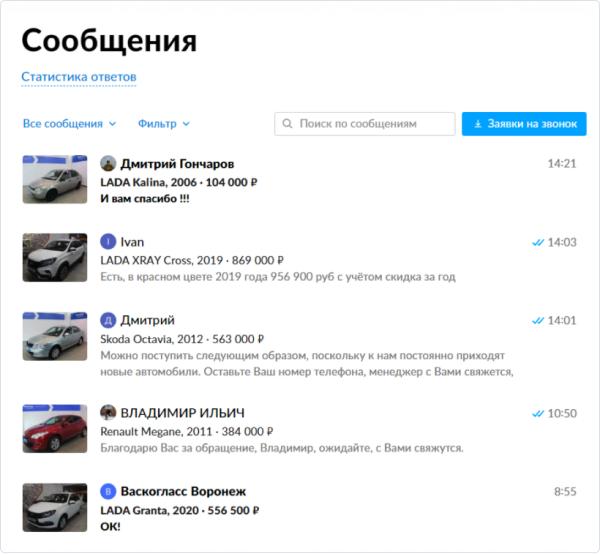Select the LADA XRAY Cross, 2019 listing title
The width and height of the screenshot is (600, 554).
click(x=192, y=261)
